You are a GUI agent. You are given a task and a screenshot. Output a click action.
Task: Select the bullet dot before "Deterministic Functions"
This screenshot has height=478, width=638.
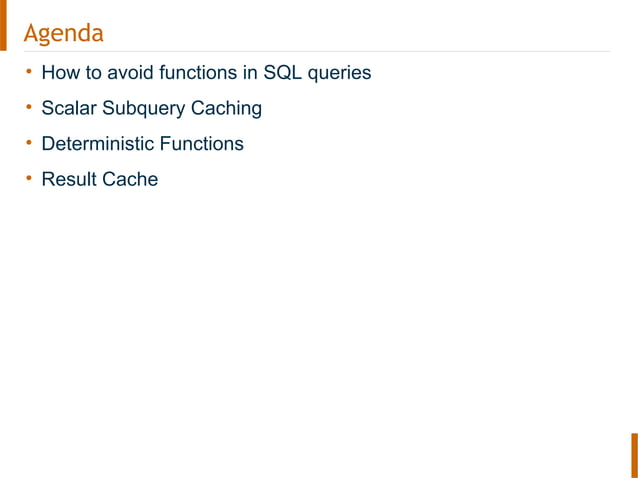coord(30,143)
